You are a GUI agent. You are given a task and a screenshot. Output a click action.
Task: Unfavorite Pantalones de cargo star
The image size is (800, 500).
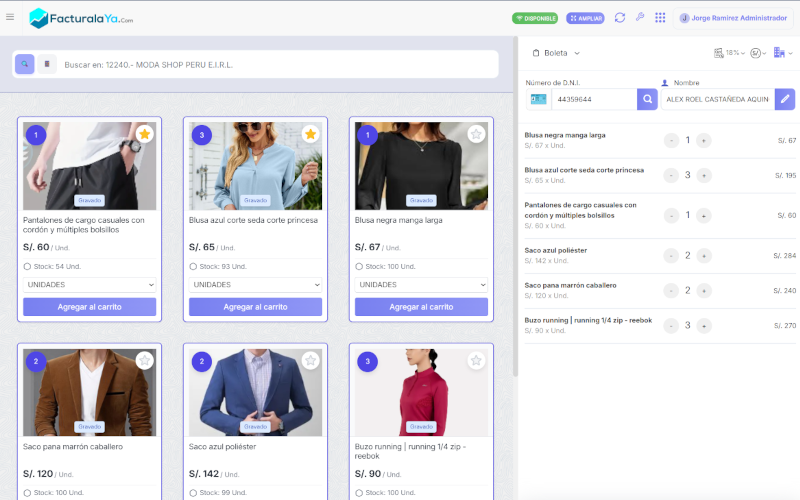(x=145, y=134)
